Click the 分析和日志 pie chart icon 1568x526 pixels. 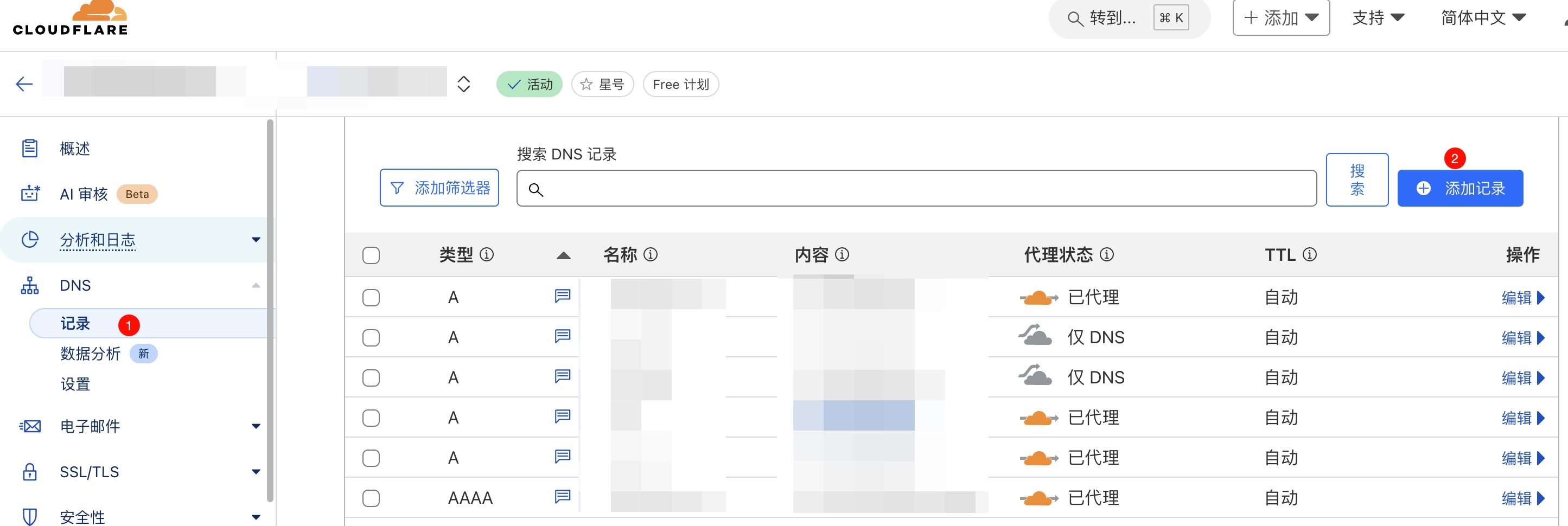[30, 240]
